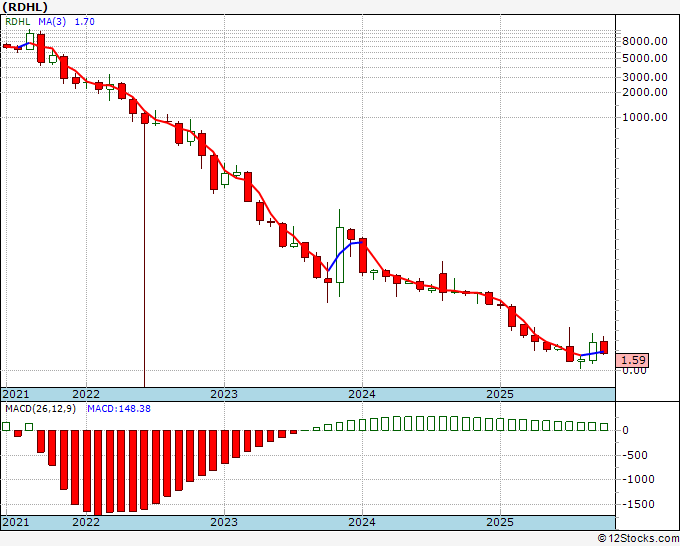Image resolution: width=680 pixels, height=546 pixels.
Task: Click the 1.59 current price tag
Action: click(633, 360)
